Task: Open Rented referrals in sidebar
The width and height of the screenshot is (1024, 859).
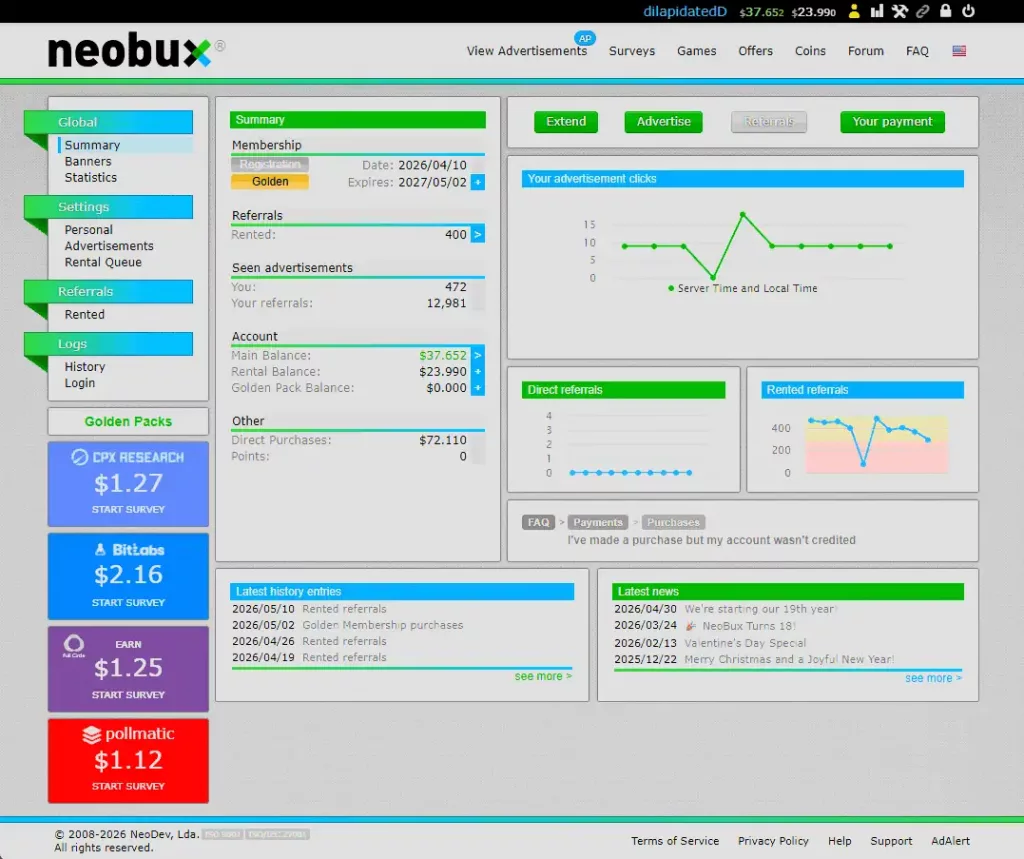Action: click(x=85, y=315)
